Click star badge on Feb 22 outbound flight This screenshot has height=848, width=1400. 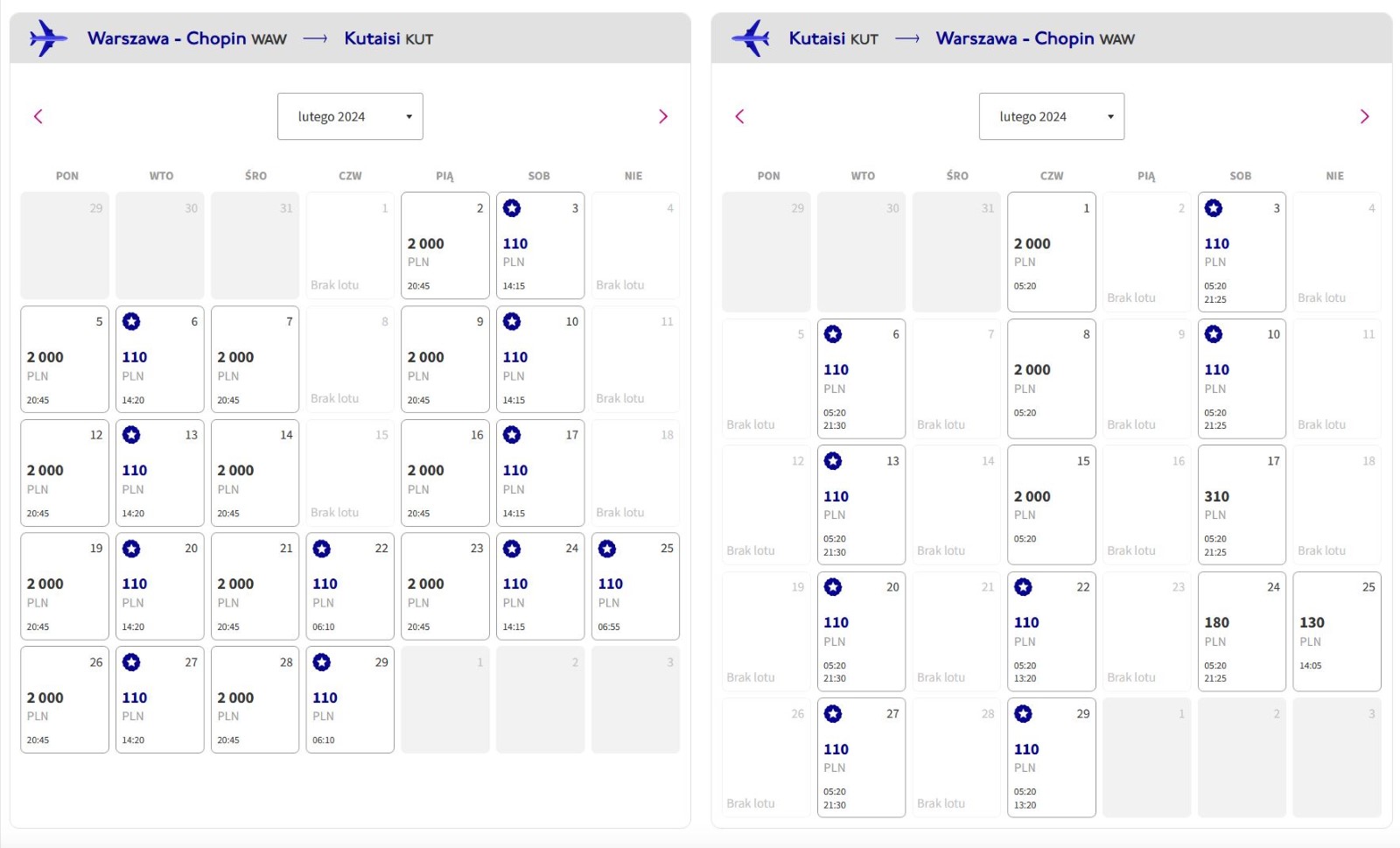point(322,549)
